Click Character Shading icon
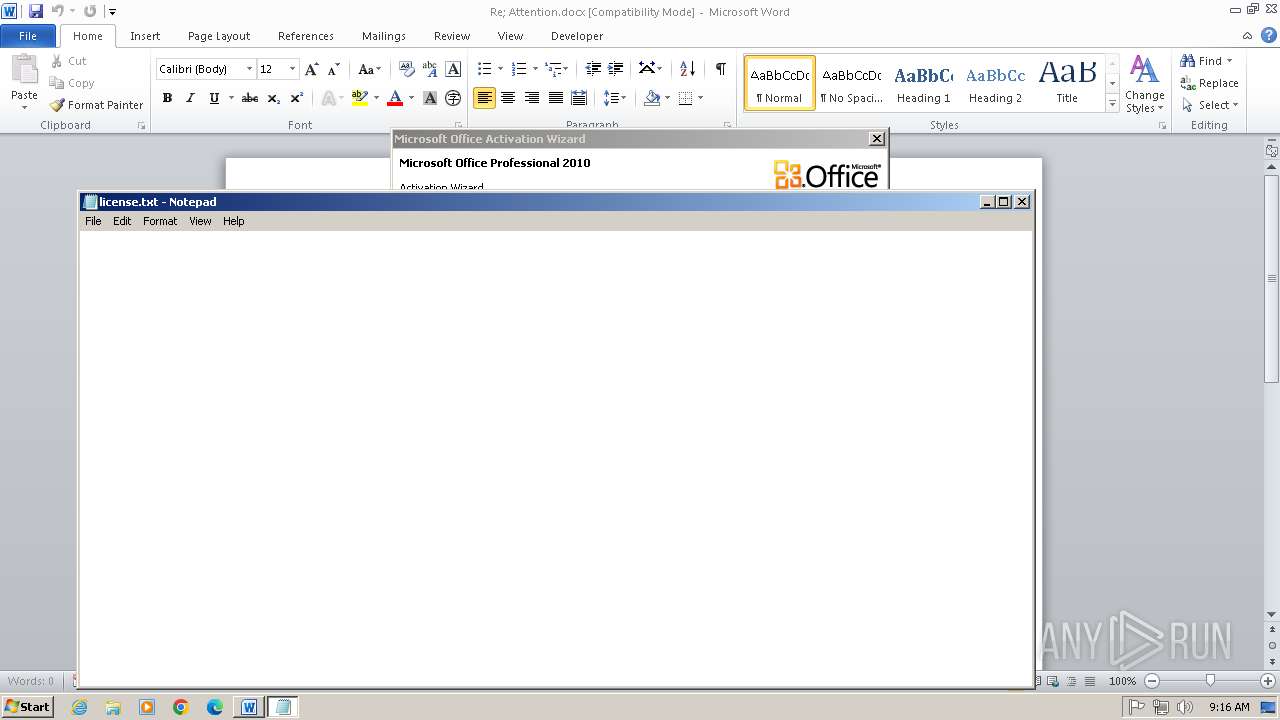Screen dimensions: 1280x720 pos(430,98)
